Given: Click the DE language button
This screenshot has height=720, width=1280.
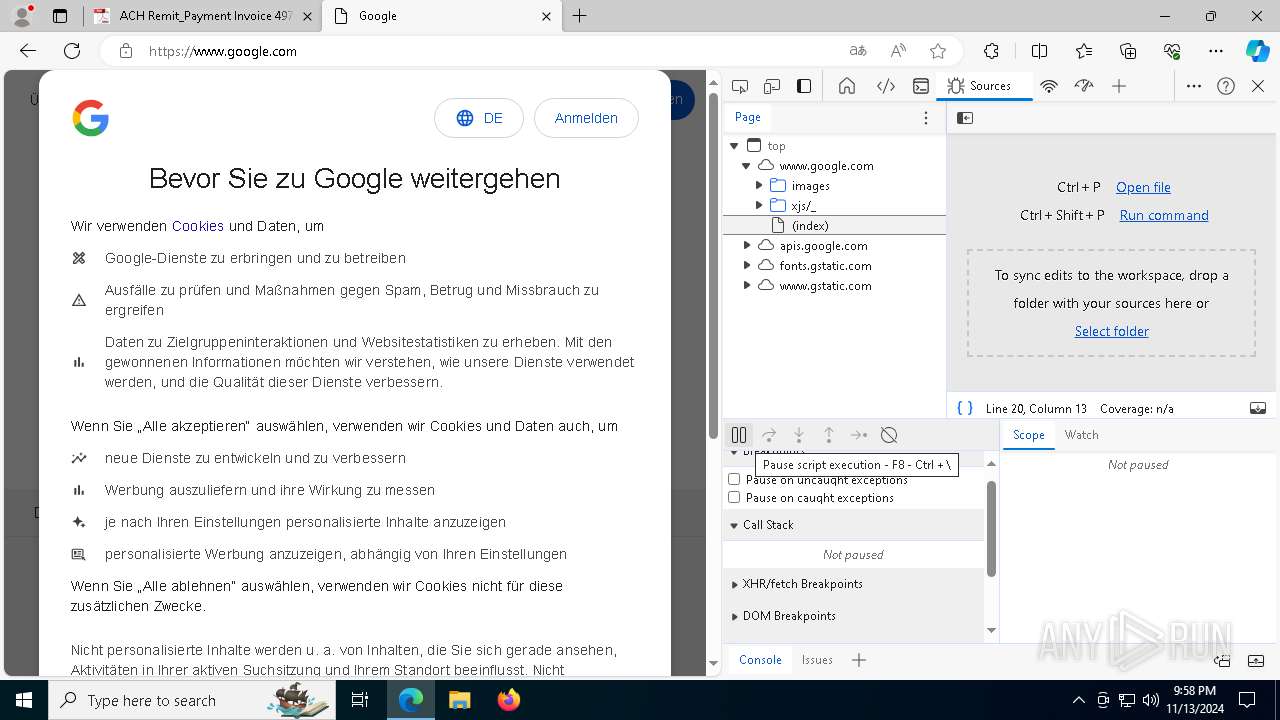Looking at the screenshot, I should (479, 118).
